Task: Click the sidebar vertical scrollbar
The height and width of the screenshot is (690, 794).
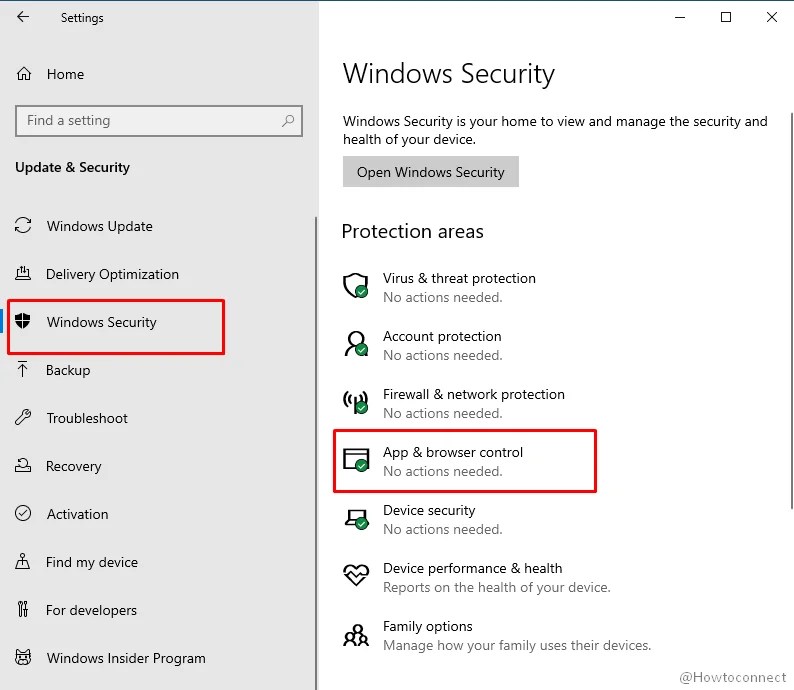Action: pos(316,453)
